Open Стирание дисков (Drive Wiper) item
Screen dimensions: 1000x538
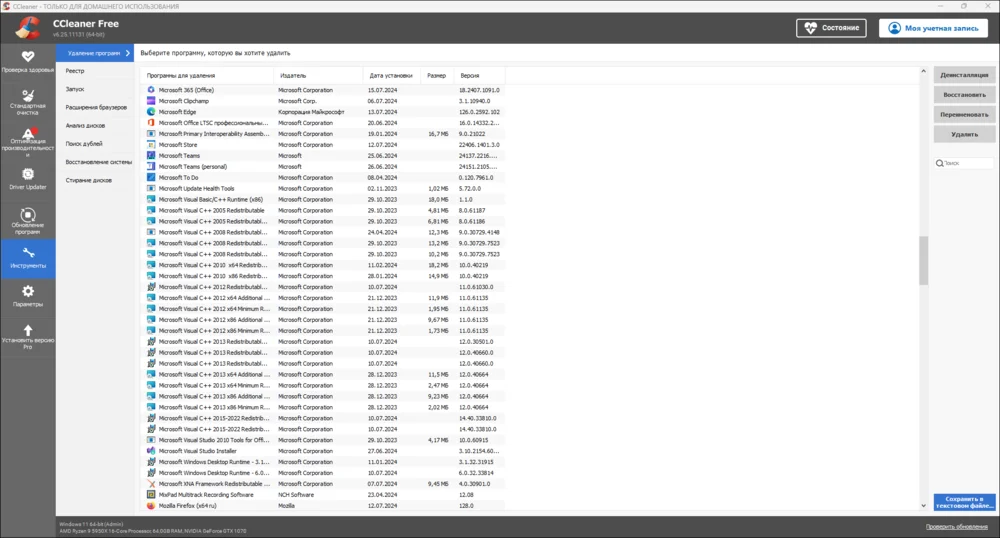coord(88,180)
